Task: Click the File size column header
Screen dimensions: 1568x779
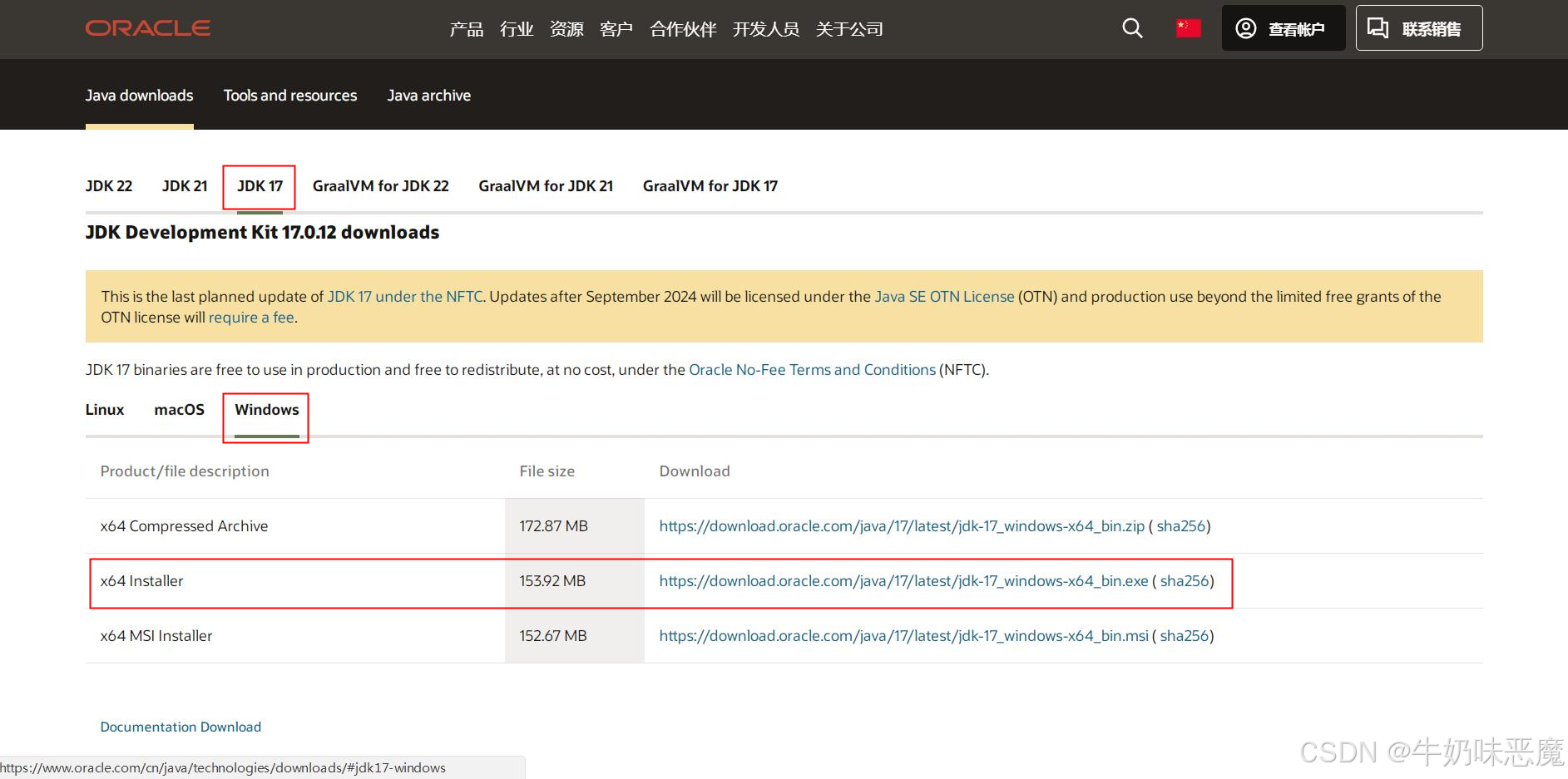Action: click(x=547, y=471)
